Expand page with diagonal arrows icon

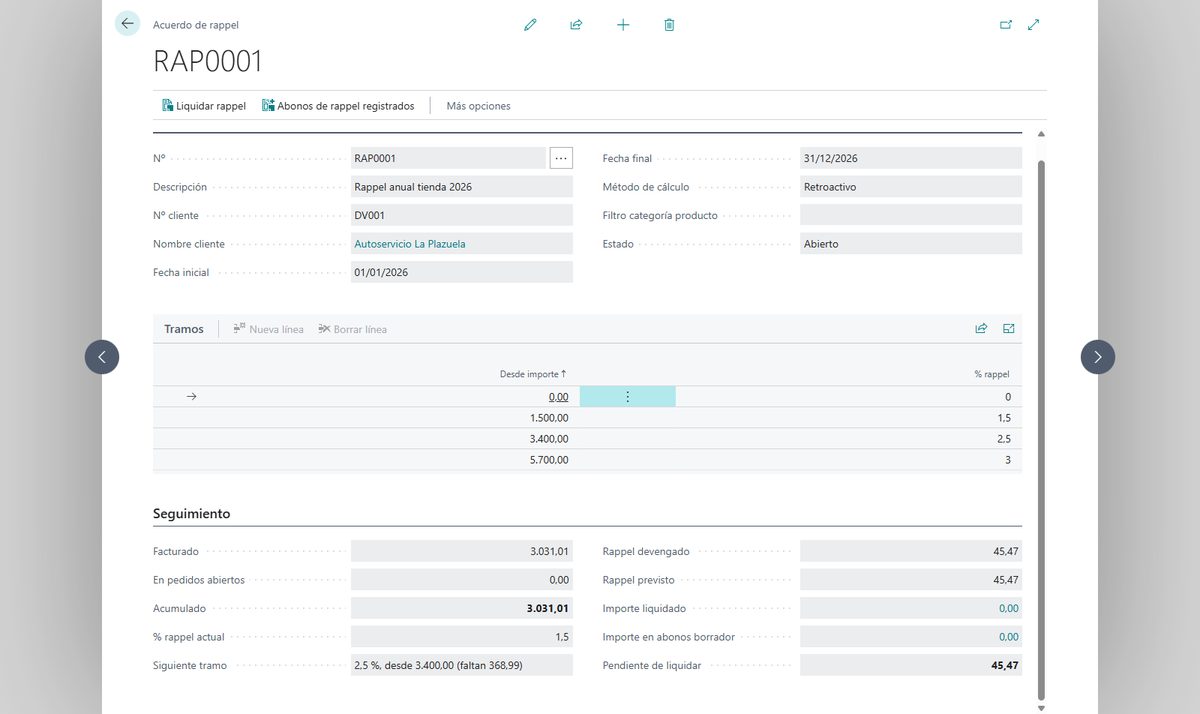pos(1034,25)
